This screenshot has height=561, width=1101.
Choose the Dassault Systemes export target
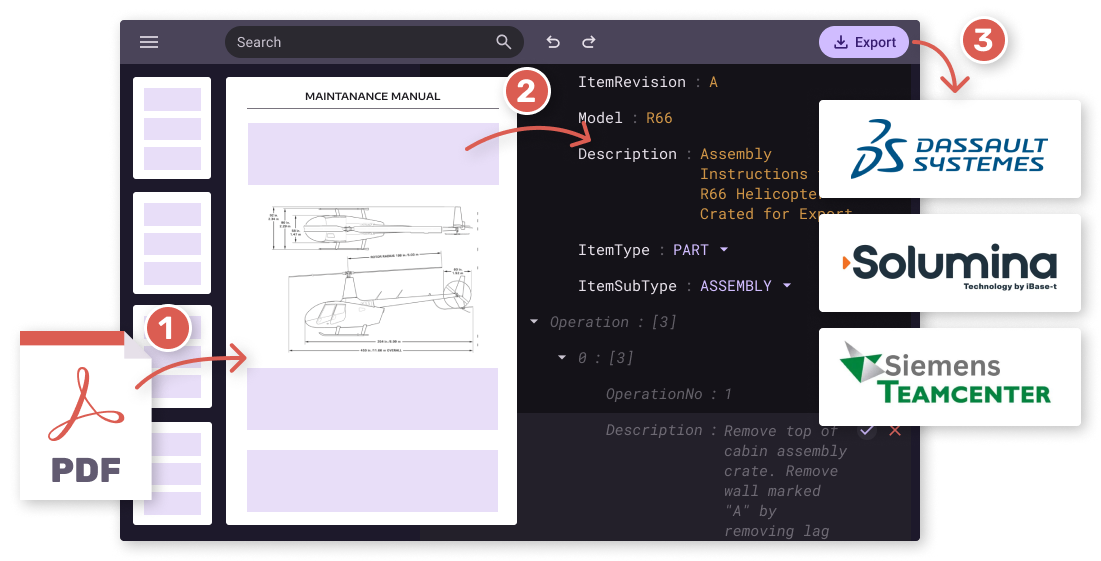949,149
